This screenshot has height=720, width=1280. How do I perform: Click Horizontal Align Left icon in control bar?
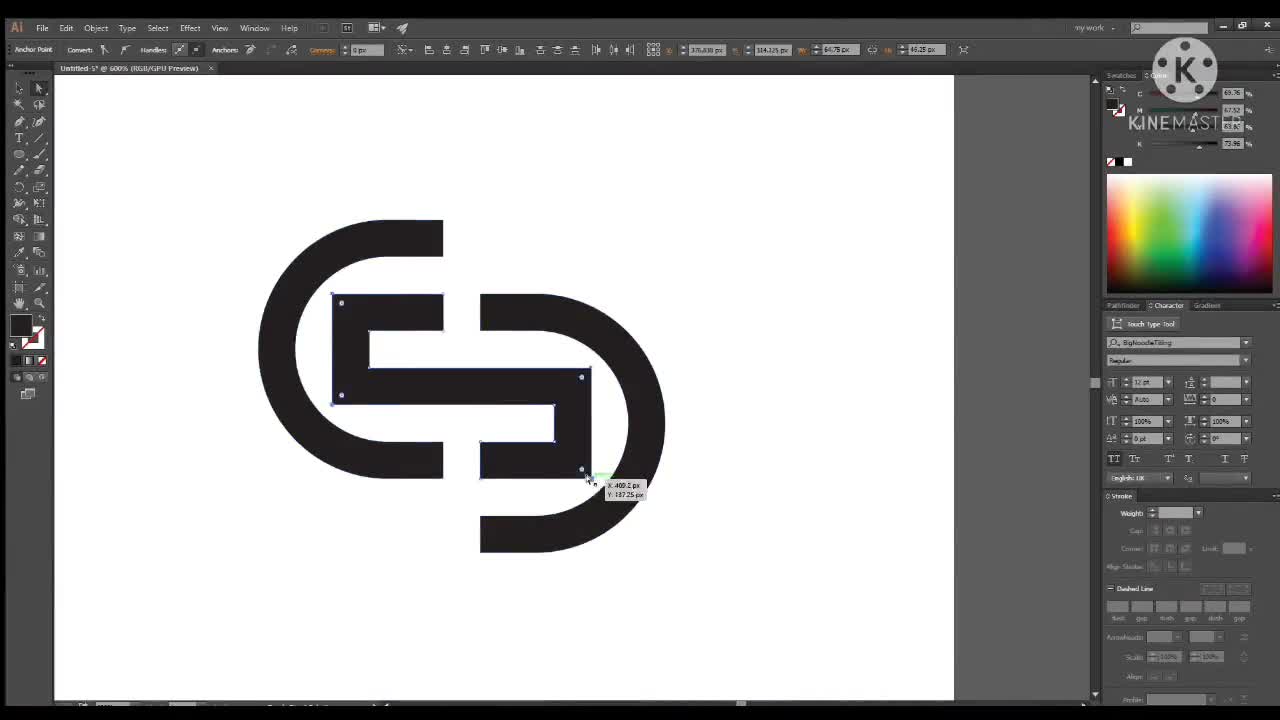click(429, 49)
